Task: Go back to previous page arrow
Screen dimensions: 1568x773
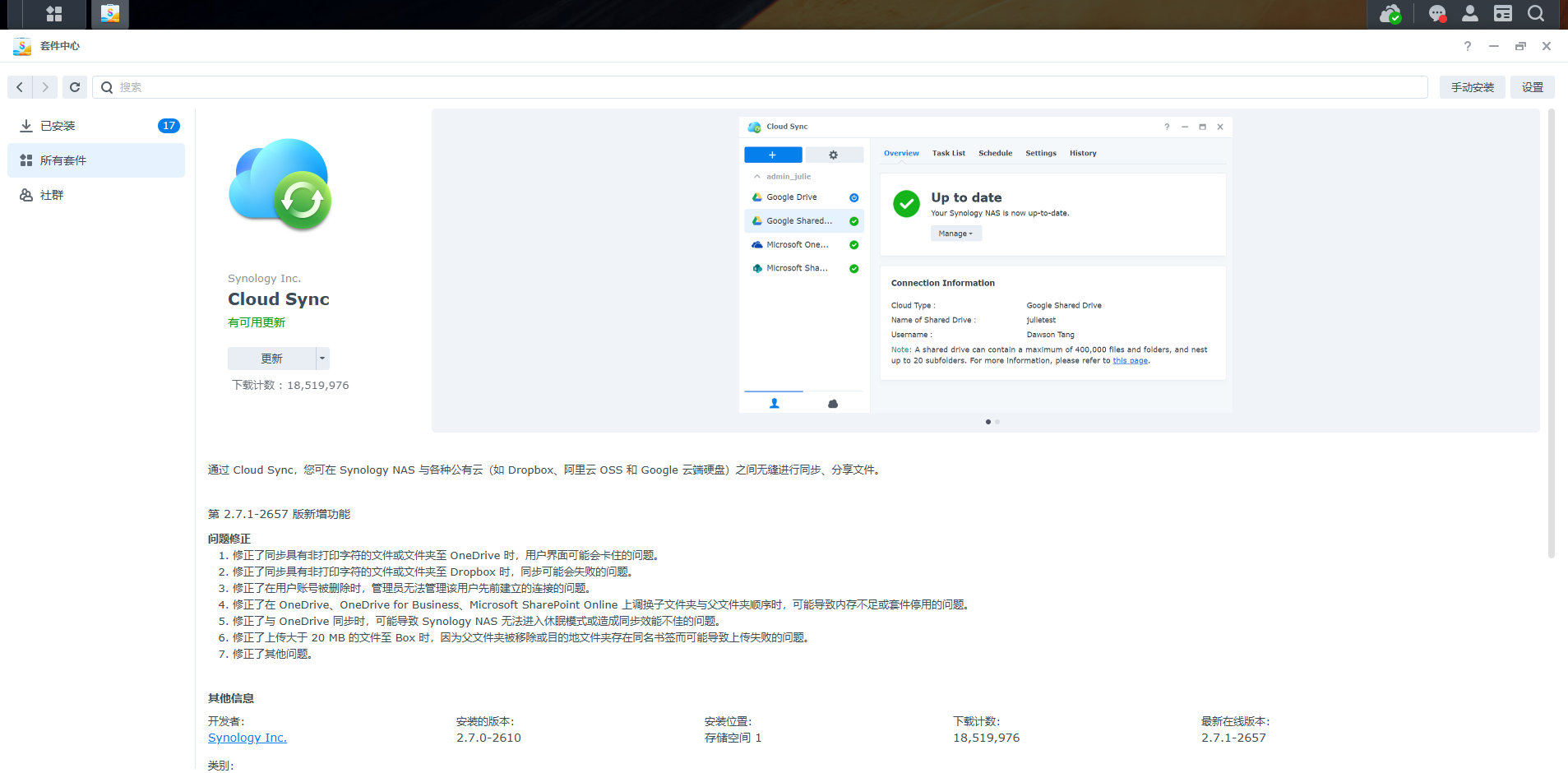Action: coord(20,87)
